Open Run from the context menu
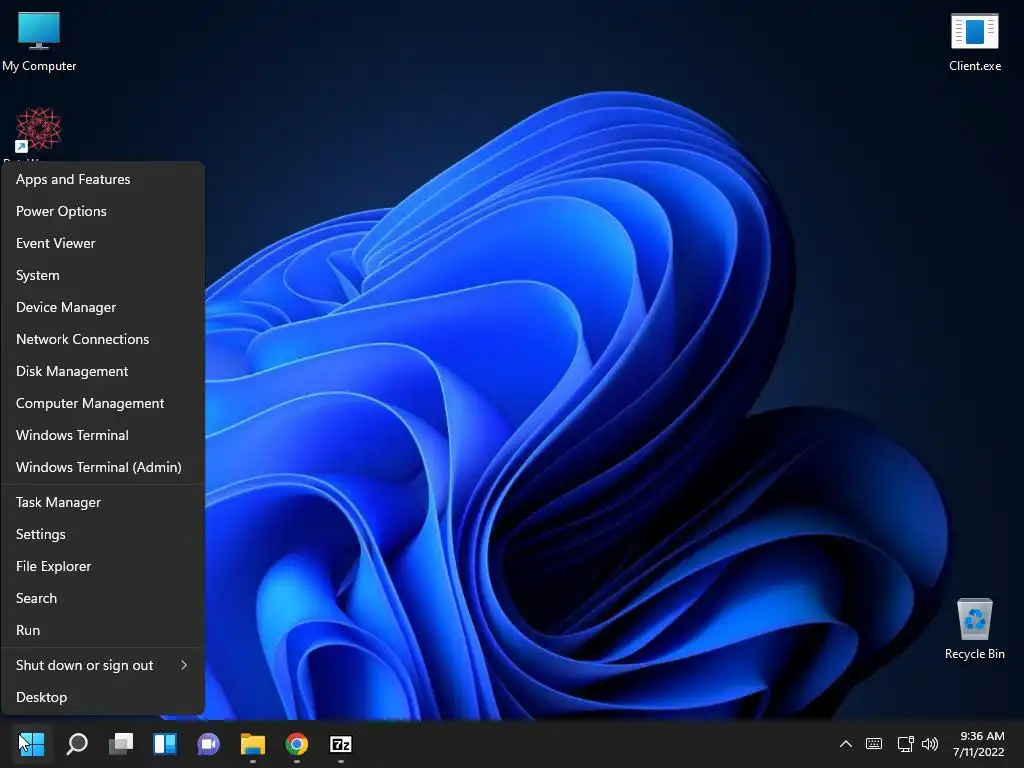The height and width of the screenshot is (768, 1024). click(103, 630)
